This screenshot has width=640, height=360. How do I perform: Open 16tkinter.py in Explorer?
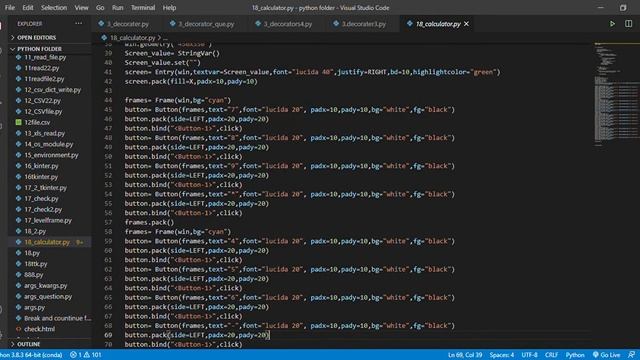(x=41, y=177)
